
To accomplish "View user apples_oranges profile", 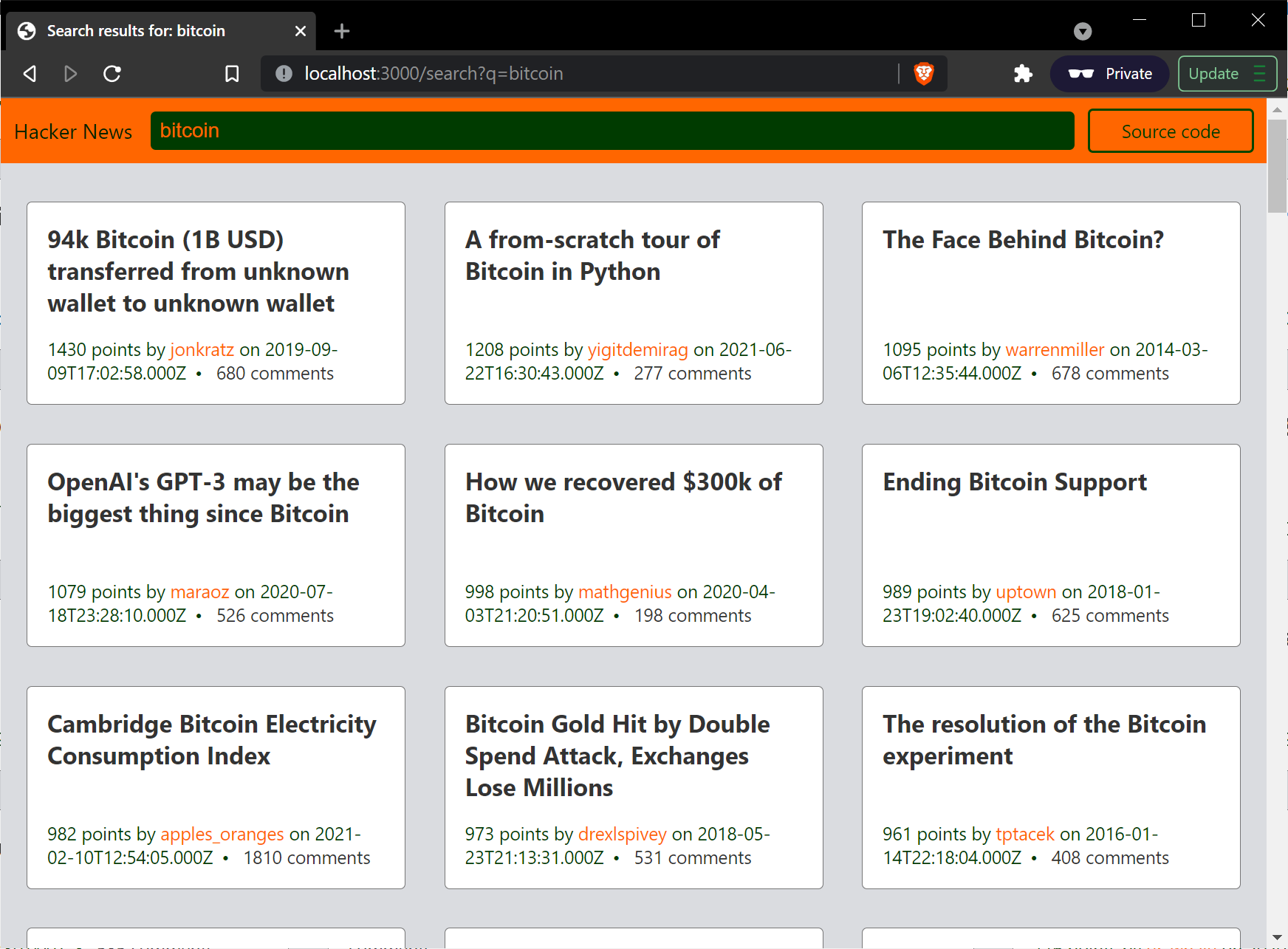I will tap(222, 834).
